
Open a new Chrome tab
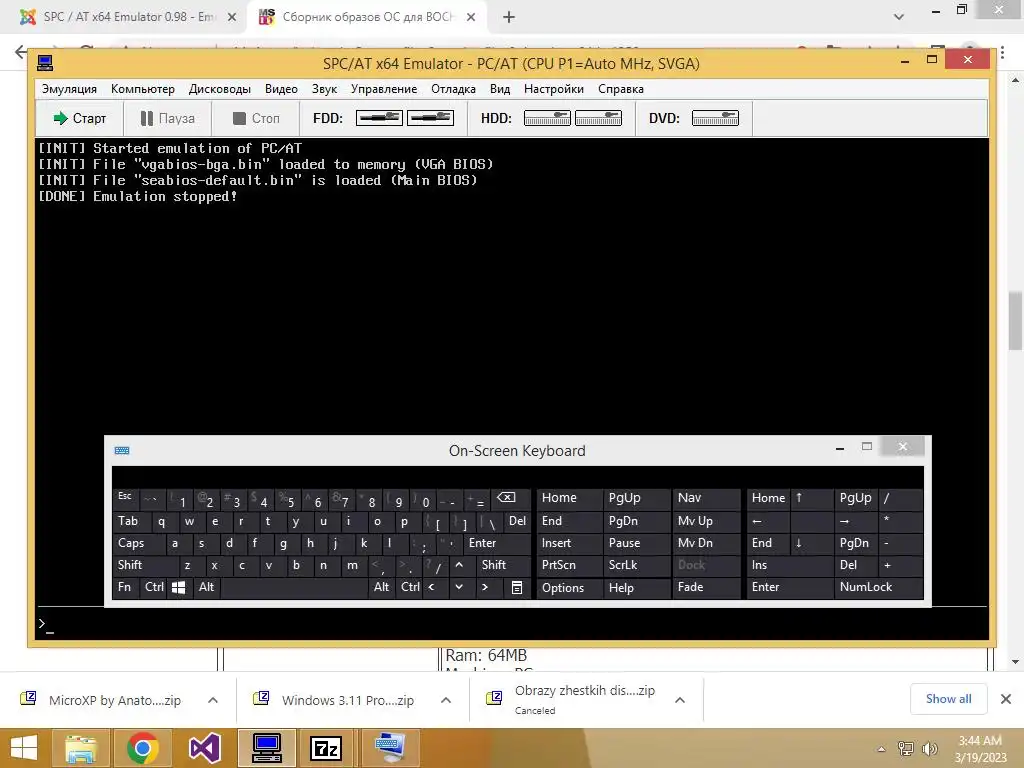(509, 17)
